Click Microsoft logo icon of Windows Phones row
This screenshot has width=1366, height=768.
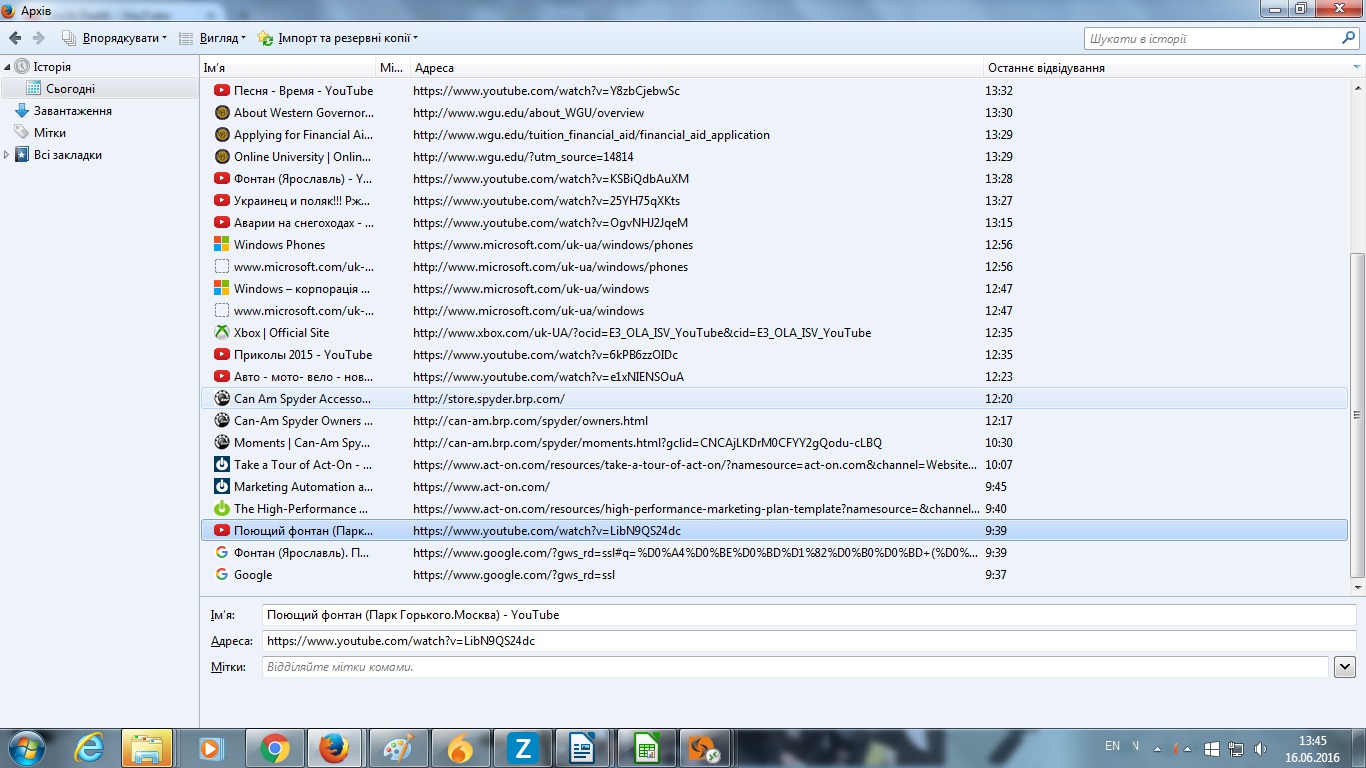point(222,245)
